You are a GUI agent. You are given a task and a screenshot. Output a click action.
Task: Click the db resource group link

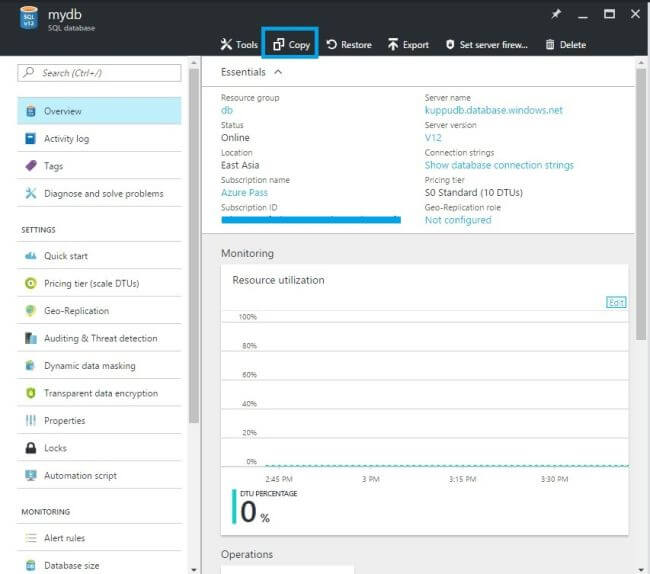click(227, 110)
